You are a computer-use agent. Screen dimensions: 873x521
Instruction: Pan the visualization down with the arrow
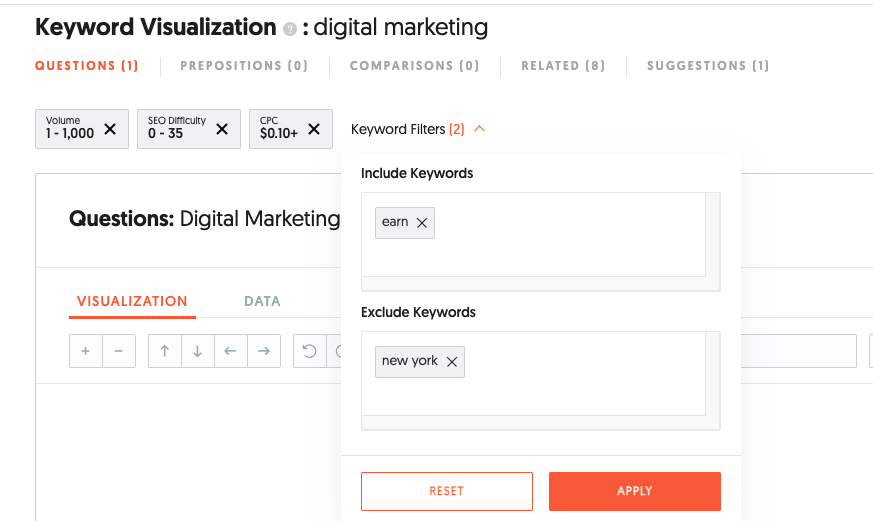[x=197, y=351]
